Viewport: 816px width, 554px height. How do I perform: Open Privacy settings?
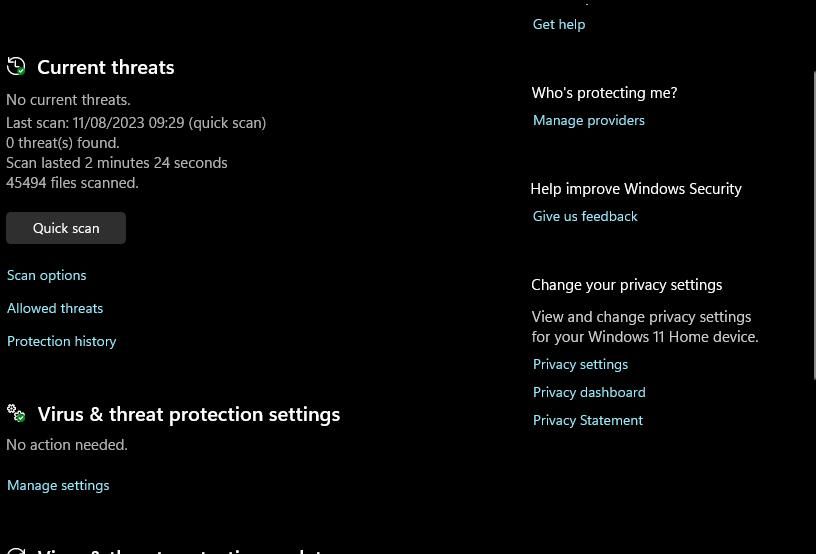click(581, 364)
